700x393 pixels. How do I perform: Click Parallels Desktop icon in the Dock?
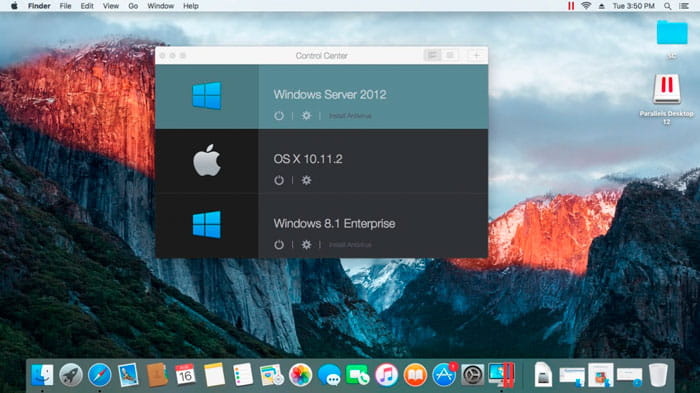coord(501,374)
